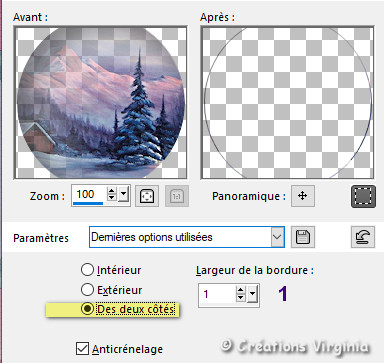Click the Avant preview thumbnail
Image resolution: width=384 pixels, height=363 pixels.
point(100,102)
